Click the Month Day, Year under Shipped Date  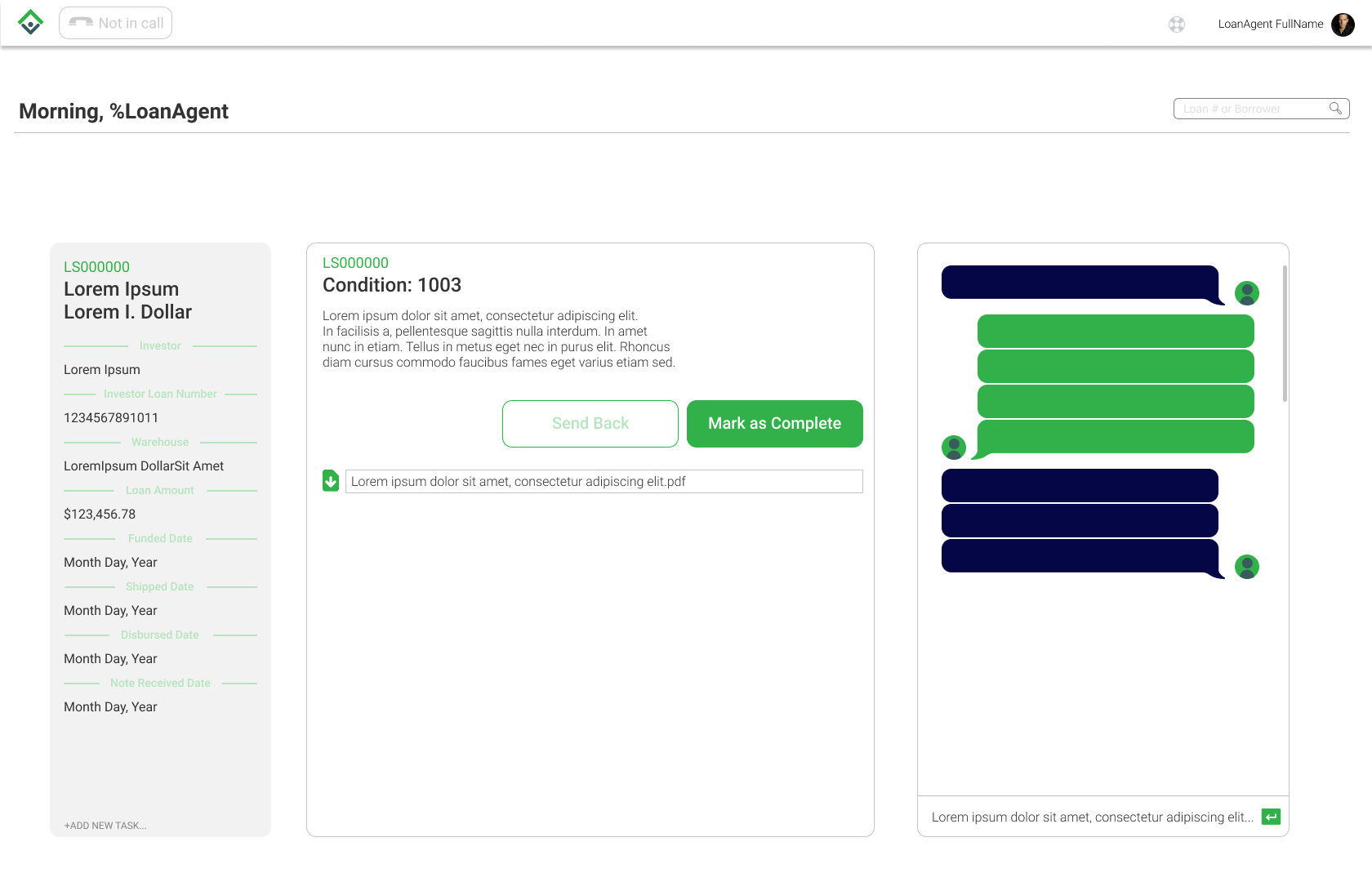pos(110,611)
